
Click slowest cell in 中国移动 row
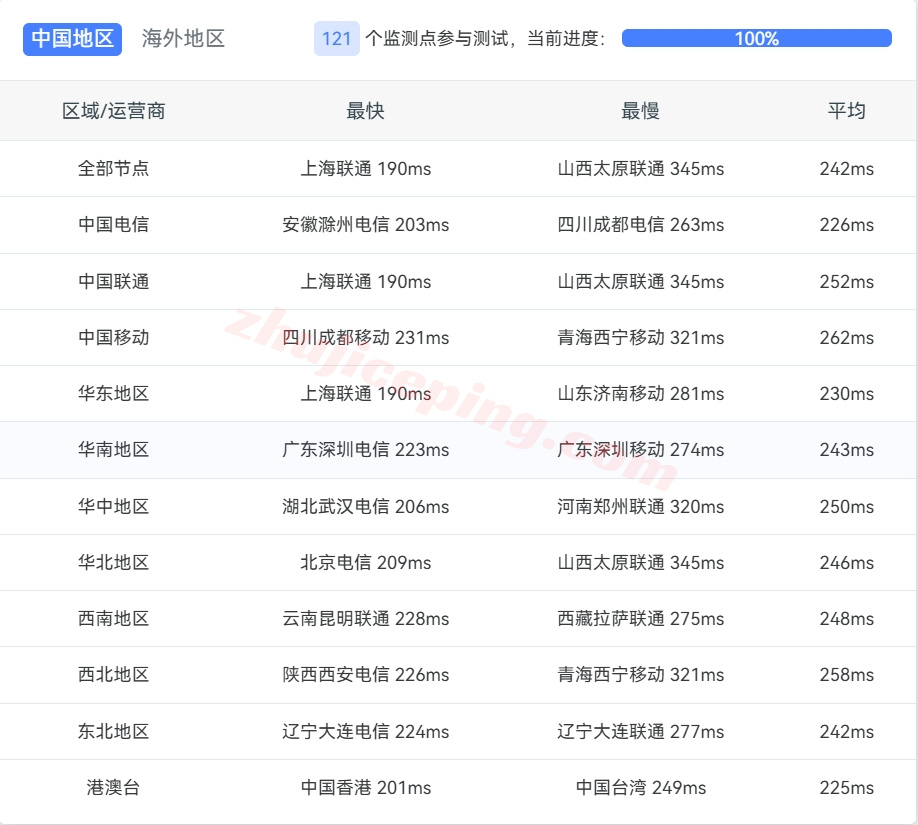pos(640,338)
